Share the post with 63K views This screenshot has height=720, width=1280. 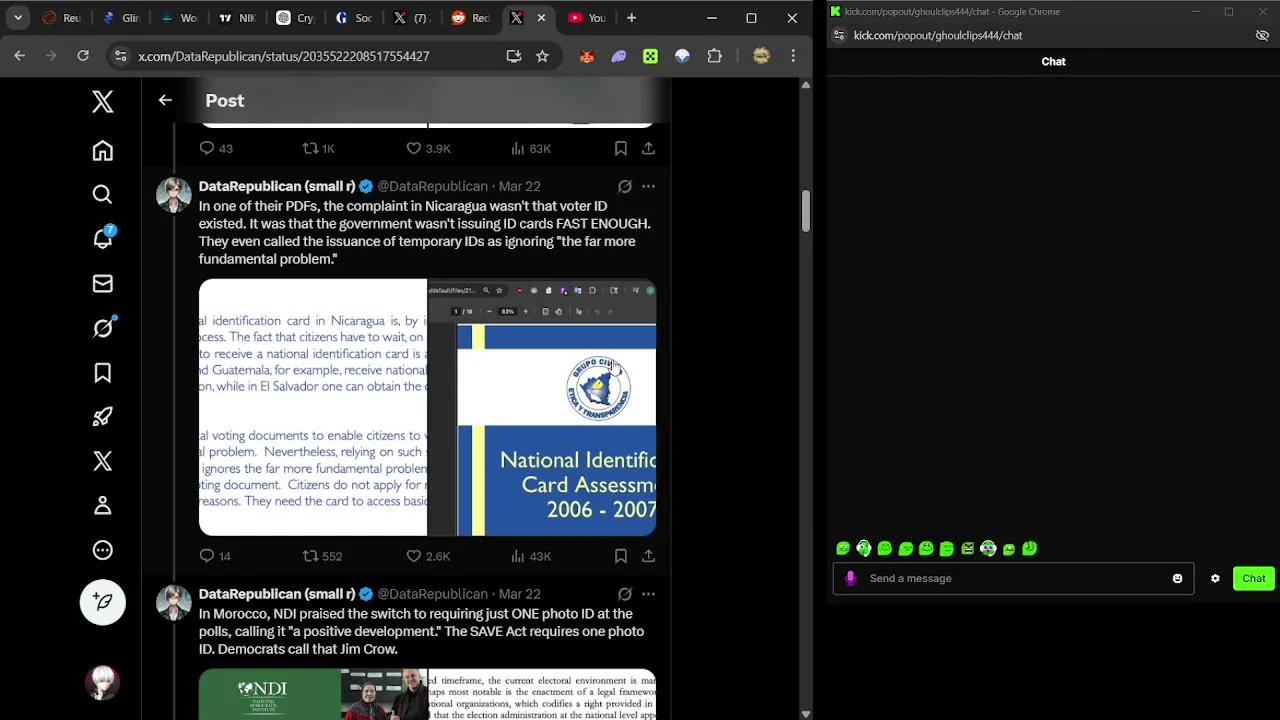648,148
